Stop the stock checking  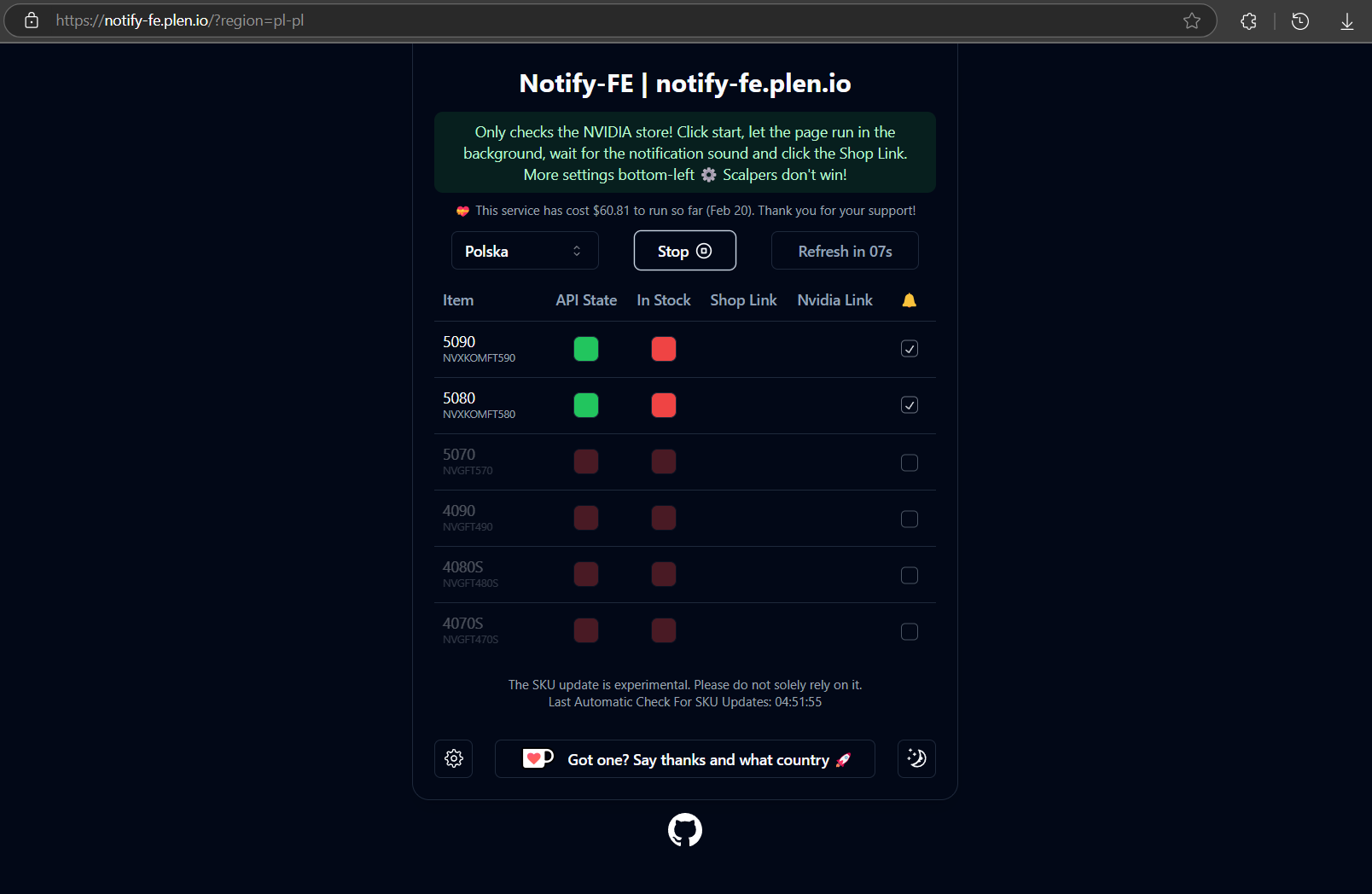pos(685,251)
